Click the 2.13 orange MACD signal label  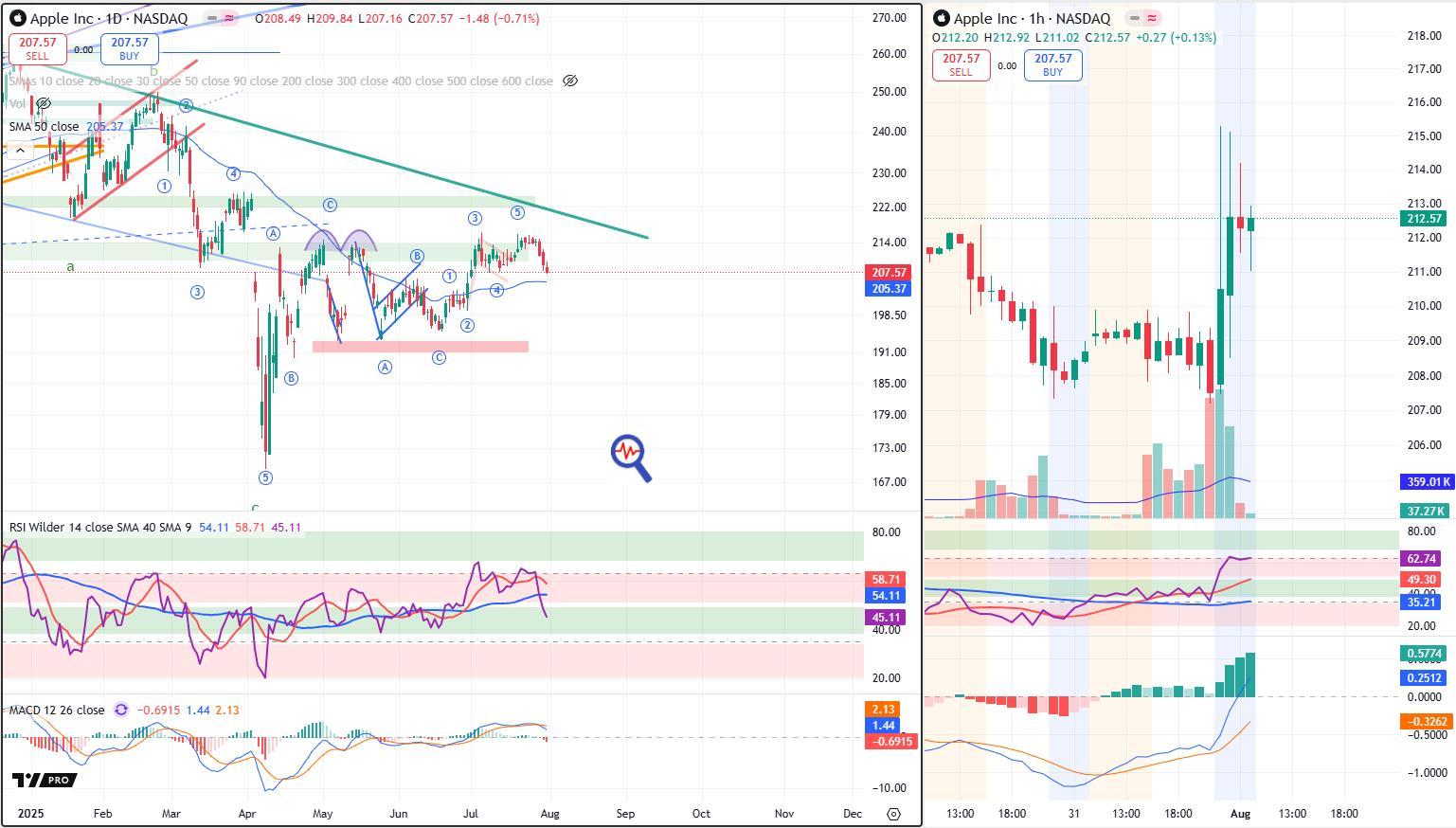point(883,709)
